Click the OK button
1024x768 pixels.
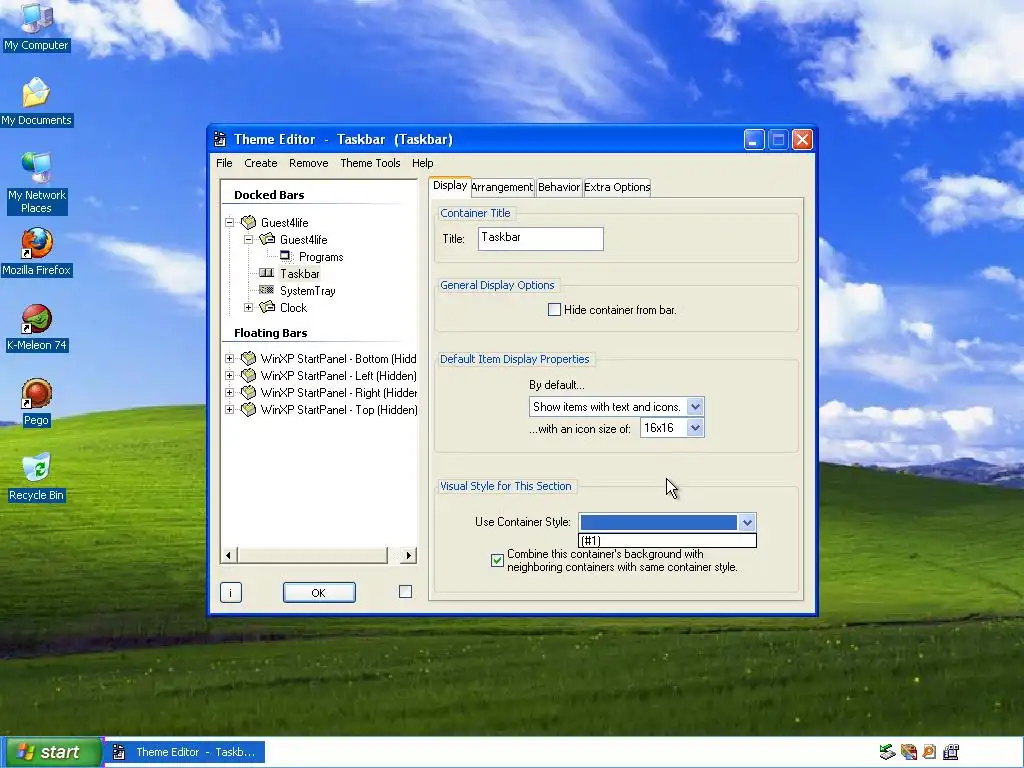[x=319, y=592]
